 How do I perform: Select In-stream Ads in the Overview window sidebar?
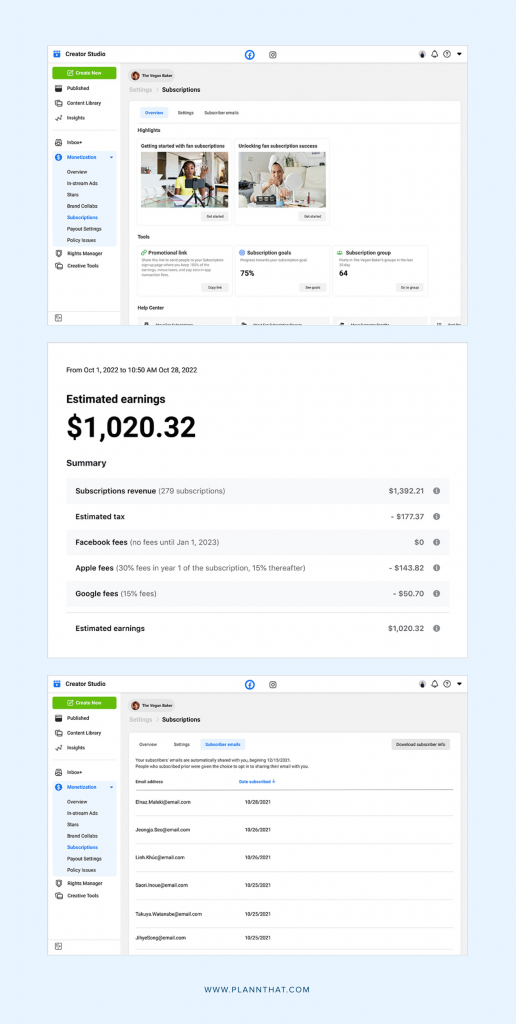click(82, 184)
